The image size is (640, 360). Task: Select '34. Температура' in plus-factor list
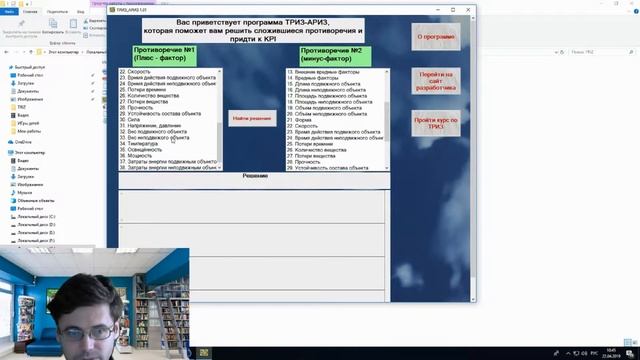[x=139, y=144]
